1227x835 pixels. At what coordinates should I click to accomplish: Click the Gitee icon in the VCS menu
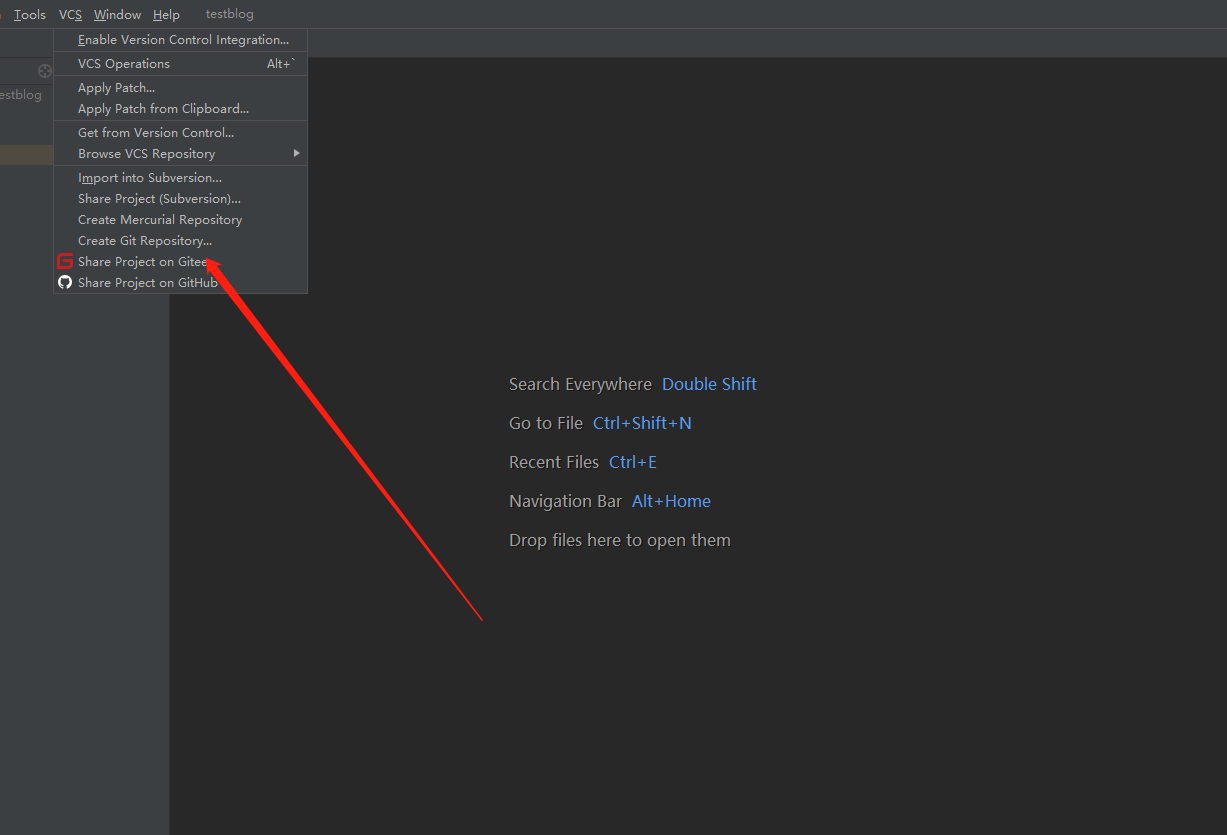(65, 261)
